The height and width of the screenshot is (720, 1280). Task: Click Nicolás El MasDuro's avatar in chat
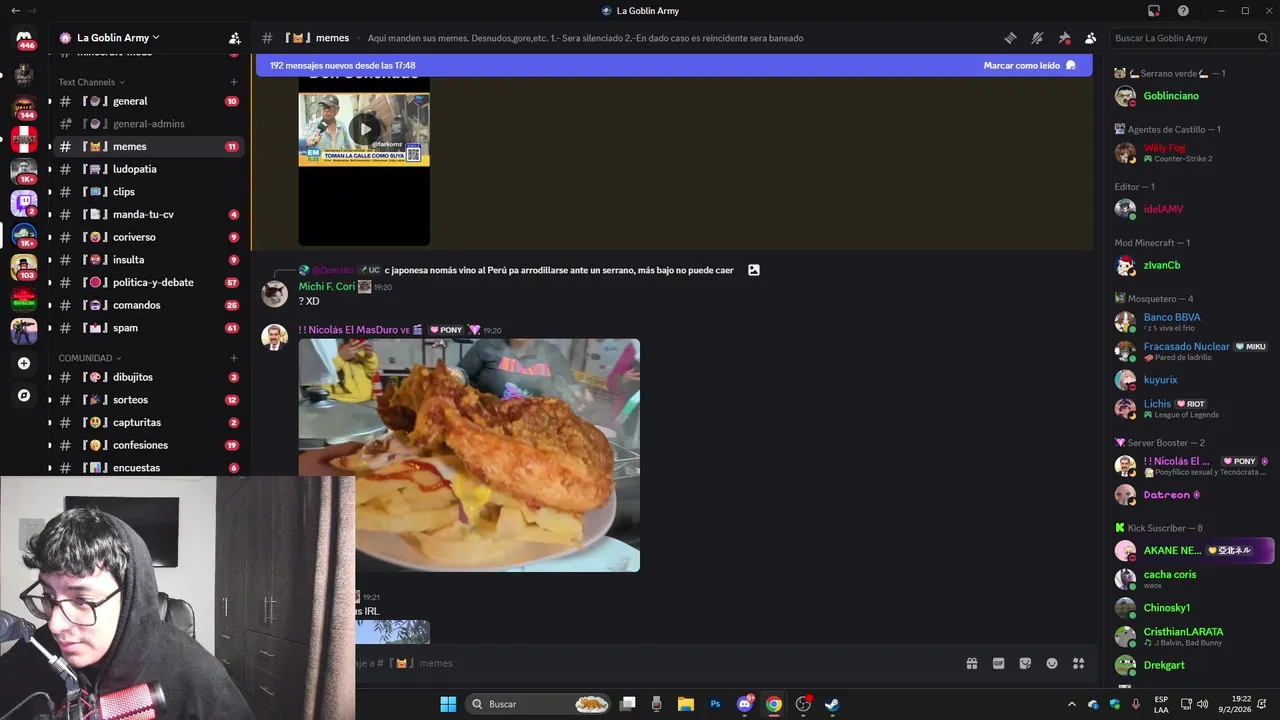coord(274,337)
